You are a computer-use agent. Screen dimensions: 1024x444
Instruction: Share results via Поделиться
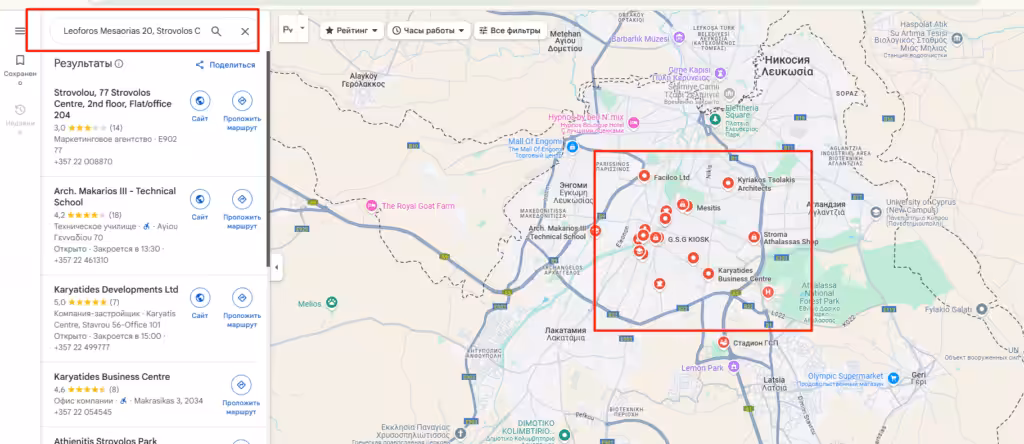tap(225, 65)
